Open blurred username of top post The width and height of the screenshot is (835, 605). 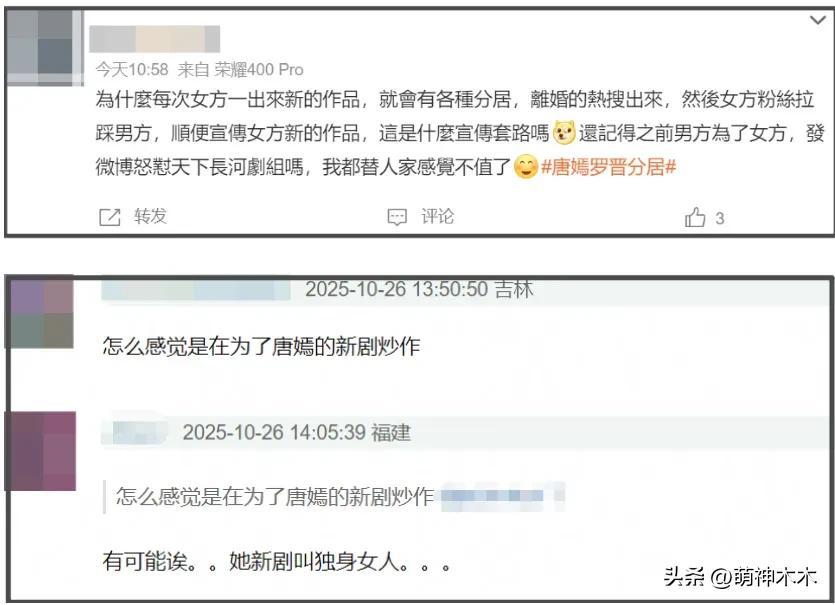coord(154,39)
